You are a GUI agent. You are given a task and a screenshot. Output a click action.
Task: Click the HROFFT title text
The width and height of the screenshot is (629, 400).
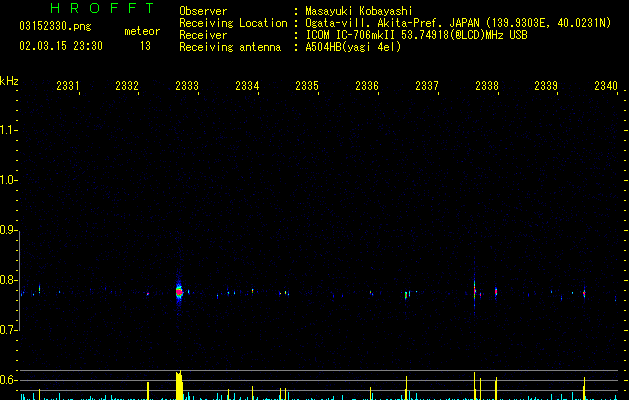click(102, 8)
